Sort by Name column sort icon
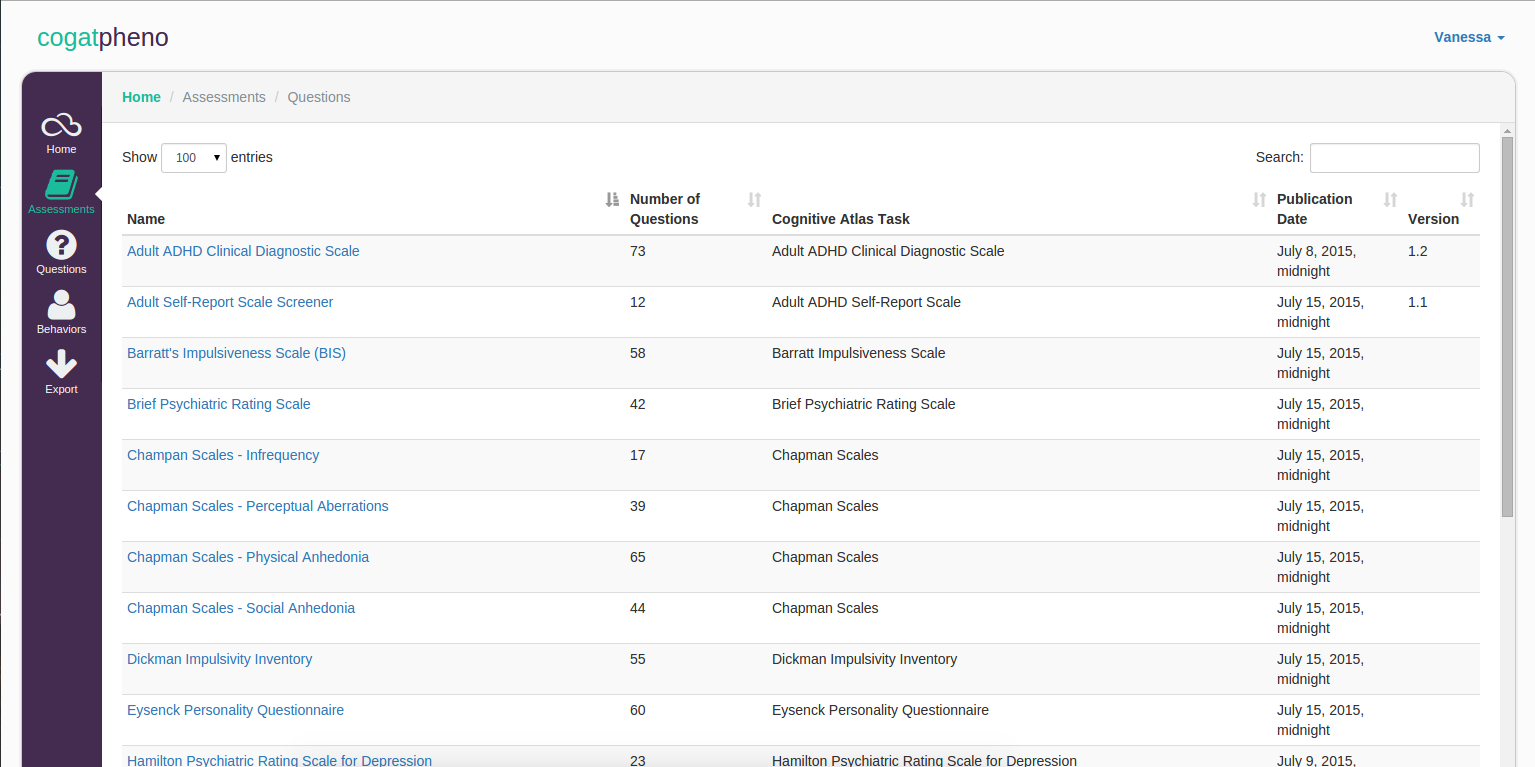Viewport: 1535px width, 767px height. (x=613, y=200)
